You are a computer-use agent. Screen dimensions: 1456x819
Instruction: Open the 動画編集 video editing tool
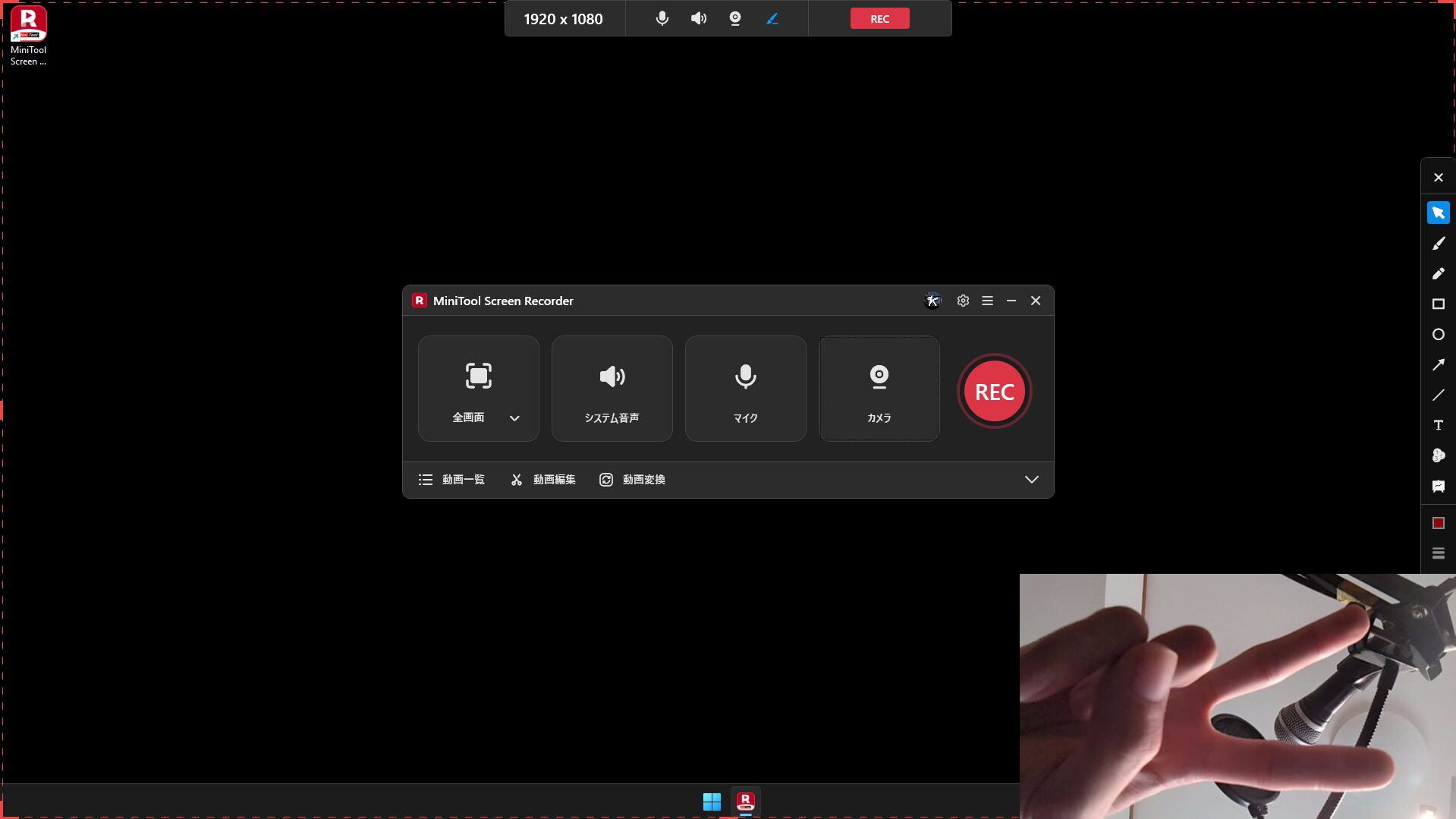pyautogui.click(x=543, y=480)
